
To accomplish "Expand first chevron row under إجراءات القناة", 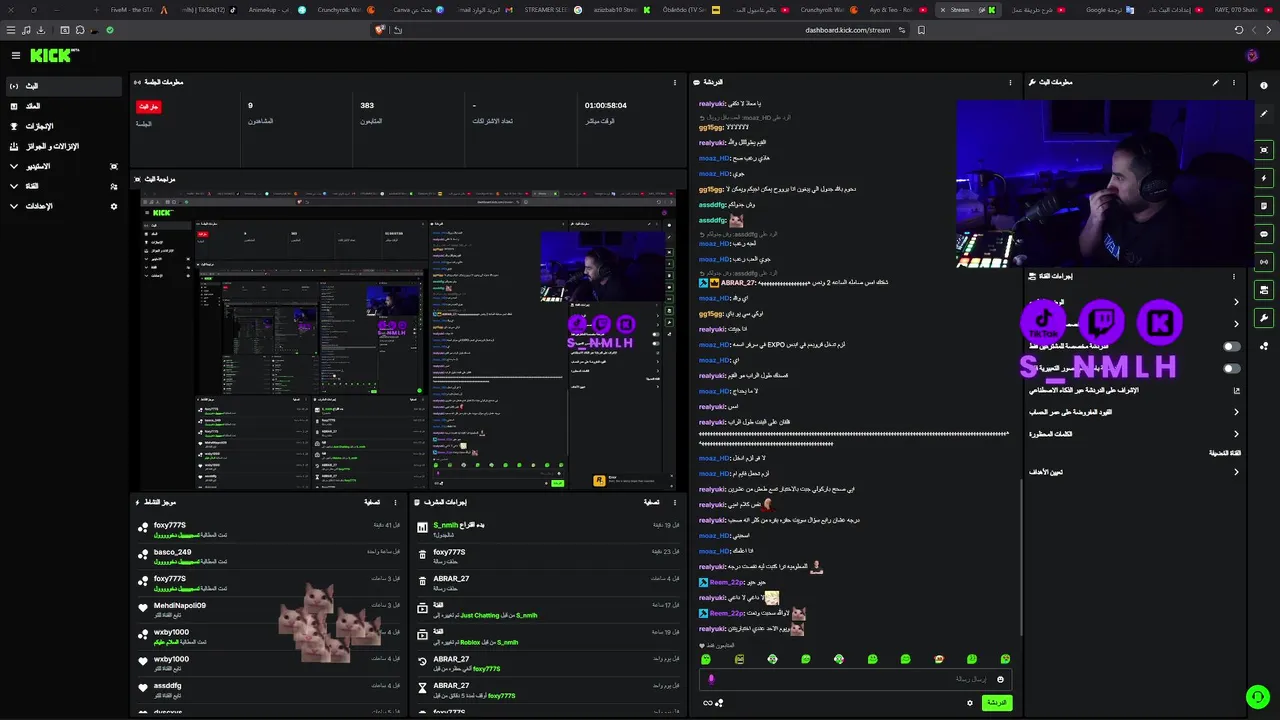I will pyautogui.click(x=1236, y=302).
